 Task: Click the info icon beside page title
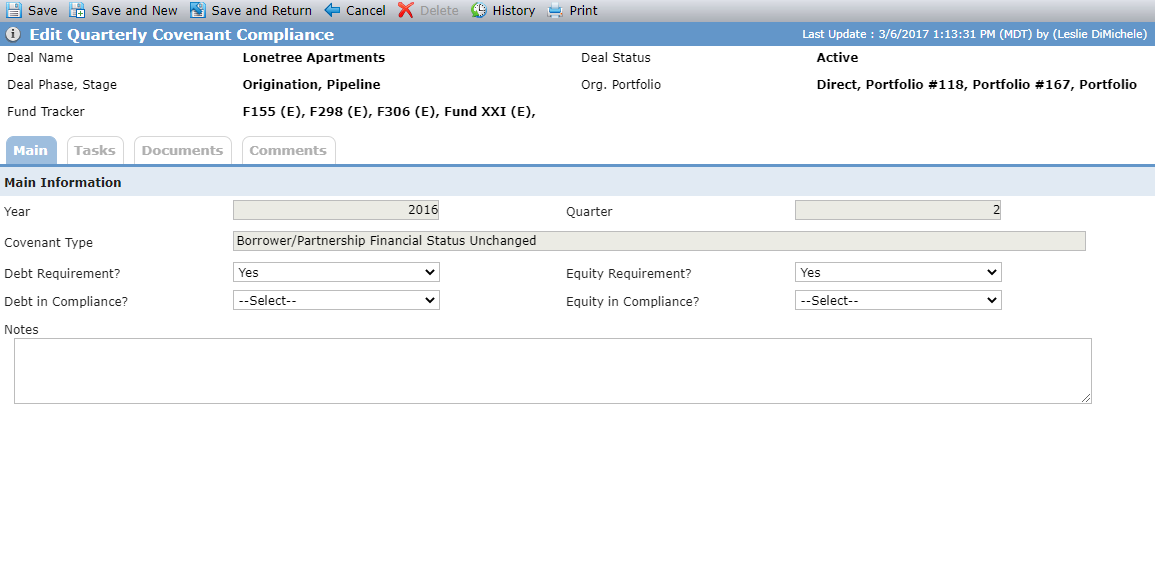(x=13, y=35)
